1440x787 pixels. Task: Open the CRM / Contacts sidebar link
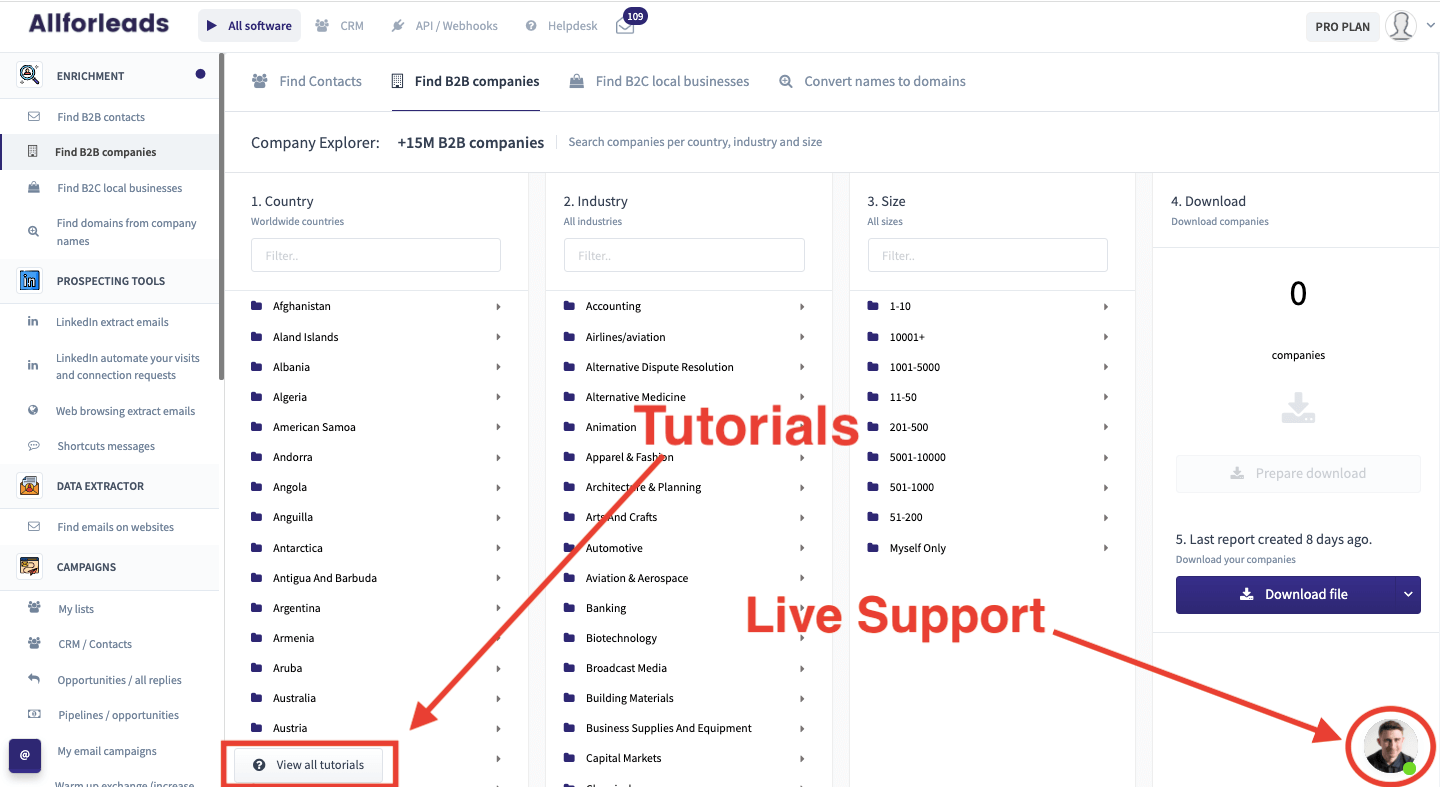pos(95,644)
